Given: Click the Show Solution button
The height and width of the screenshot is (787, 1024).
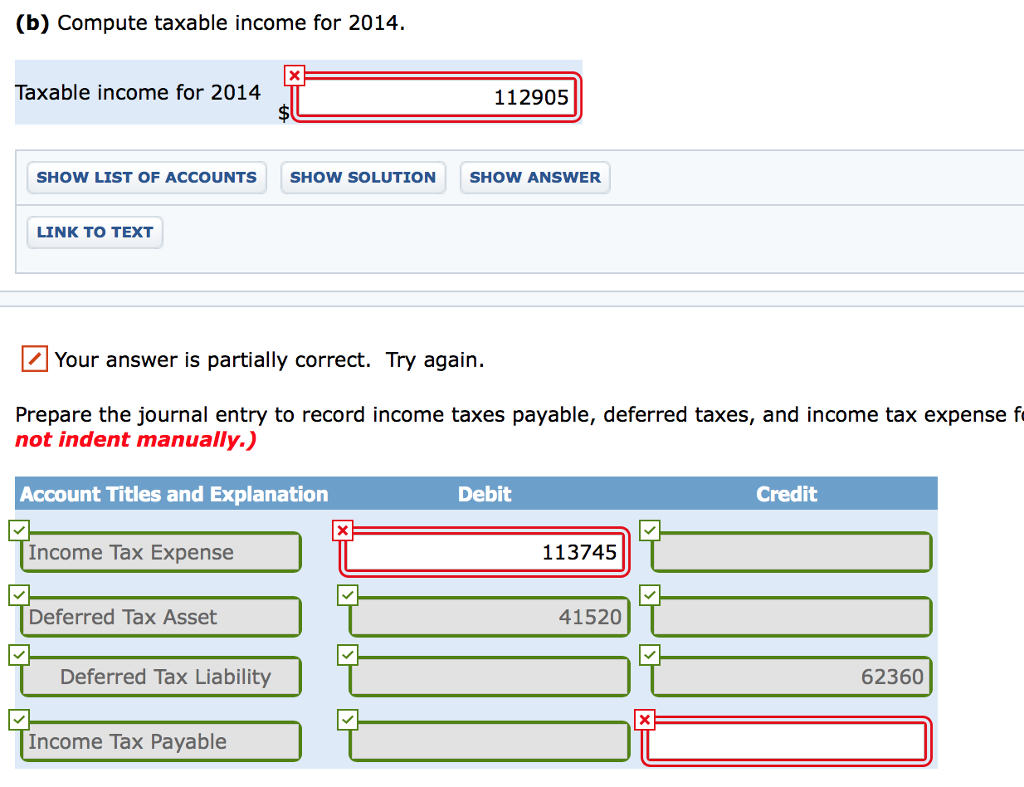Looking at the screenshot, I should (363, 177).
